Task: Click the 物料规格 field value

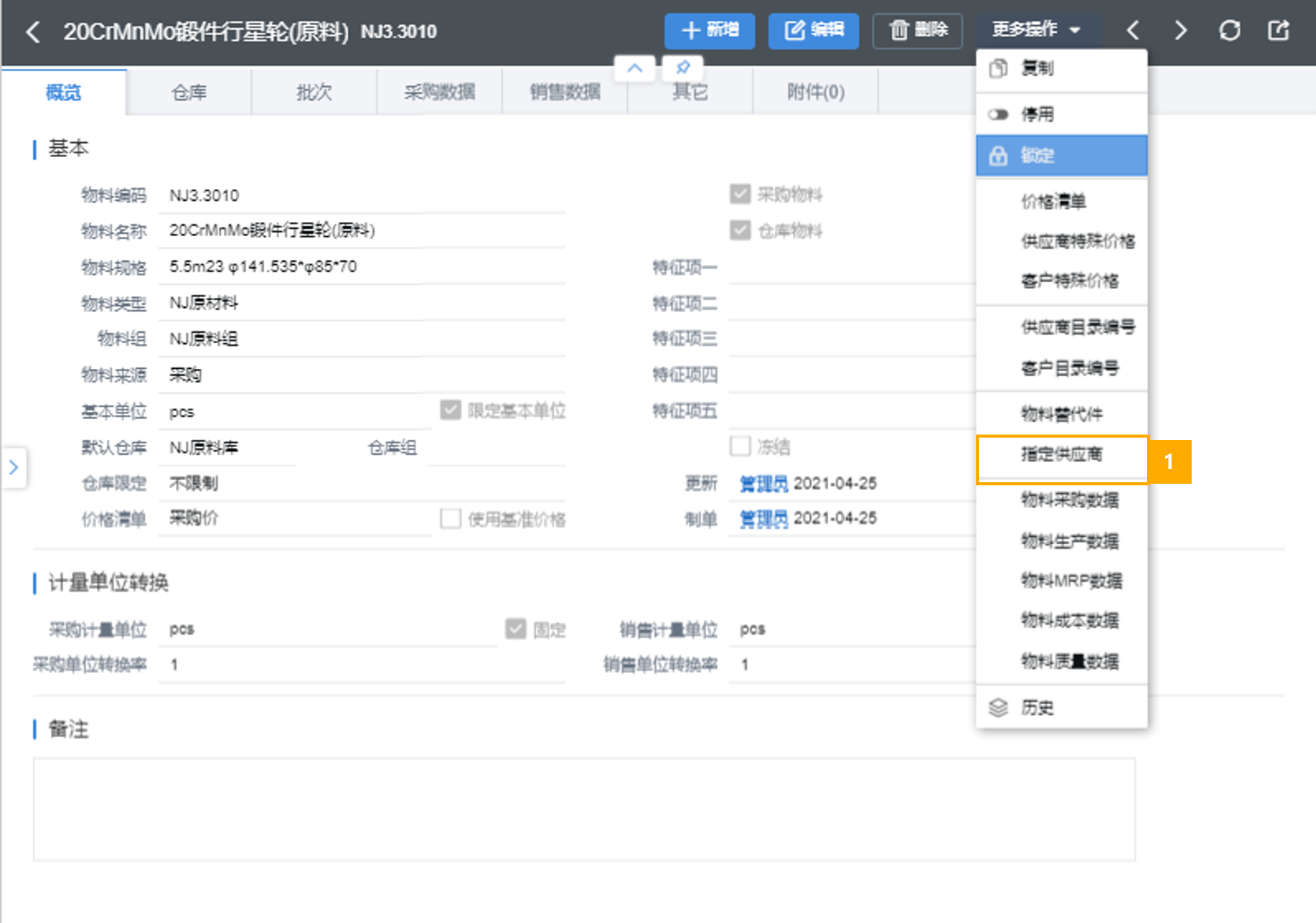Action: 361,267
